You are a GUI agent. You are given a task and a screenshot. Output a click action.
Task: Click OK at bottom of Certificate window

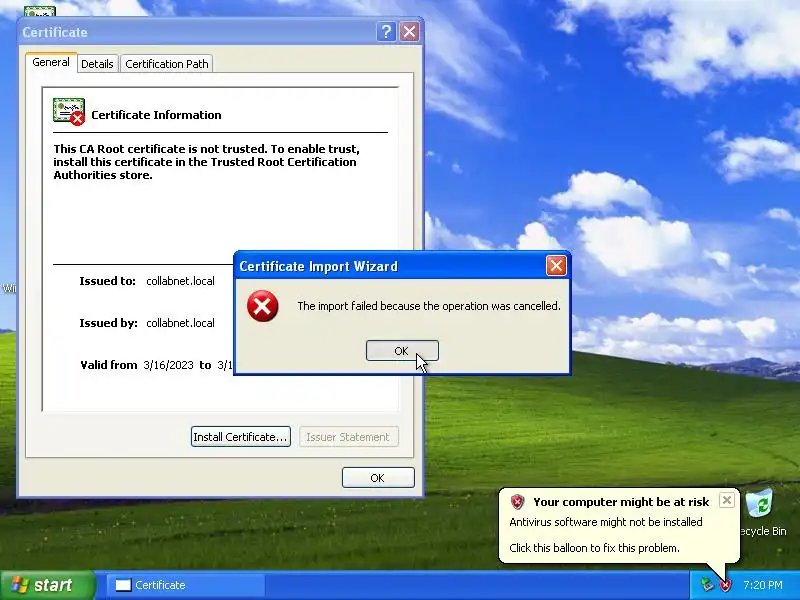(x=378, y=478)
